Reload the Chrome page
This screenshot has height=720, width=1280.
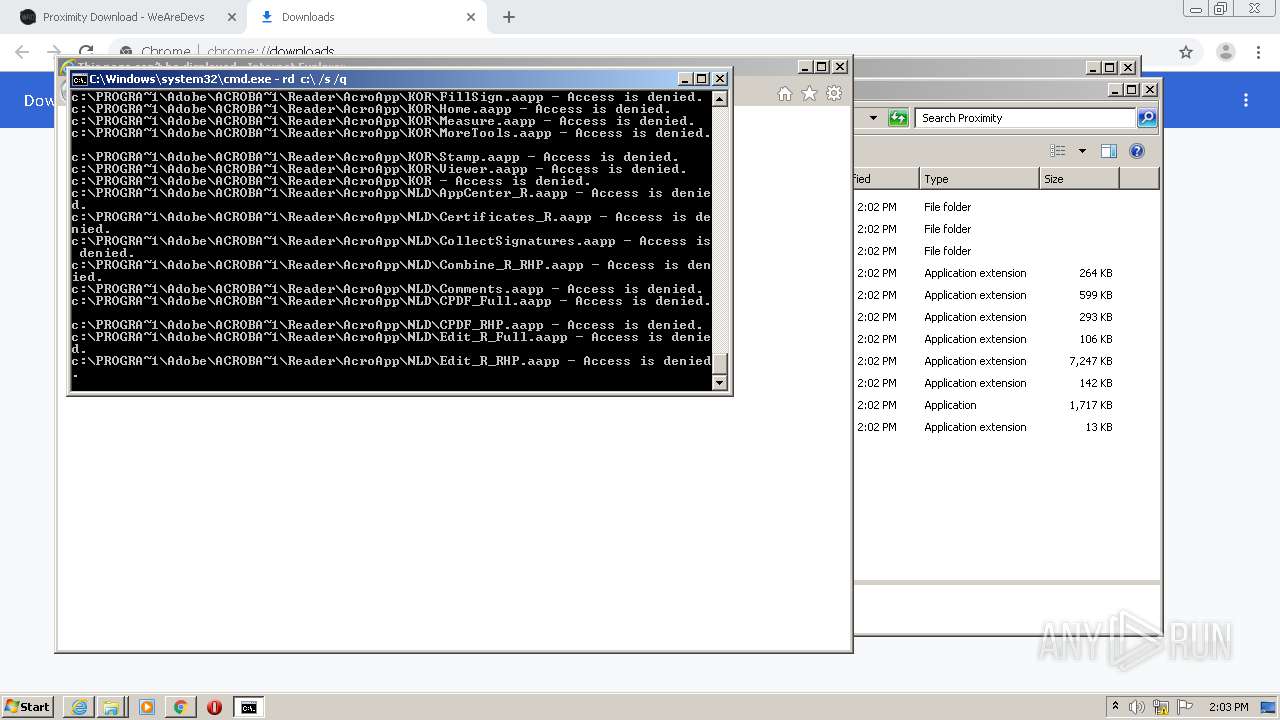point(86,52)
